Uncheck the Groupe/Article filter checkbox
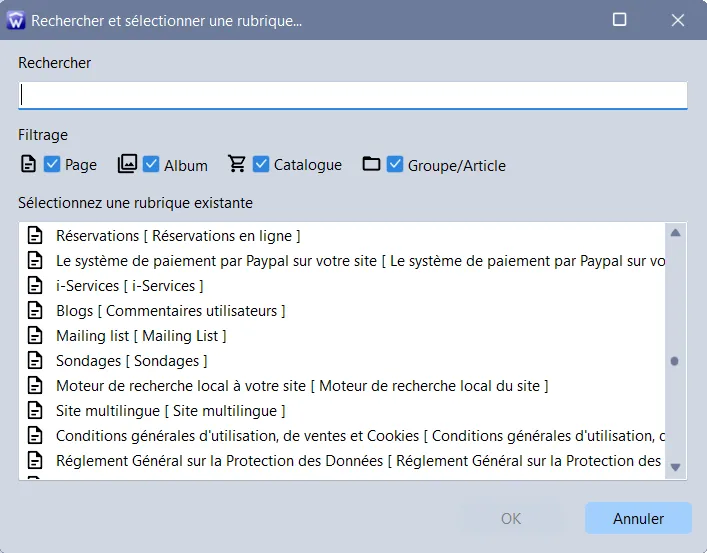Image resolution: width=707 pixels, height=553 pixels. tap(395, 164)
